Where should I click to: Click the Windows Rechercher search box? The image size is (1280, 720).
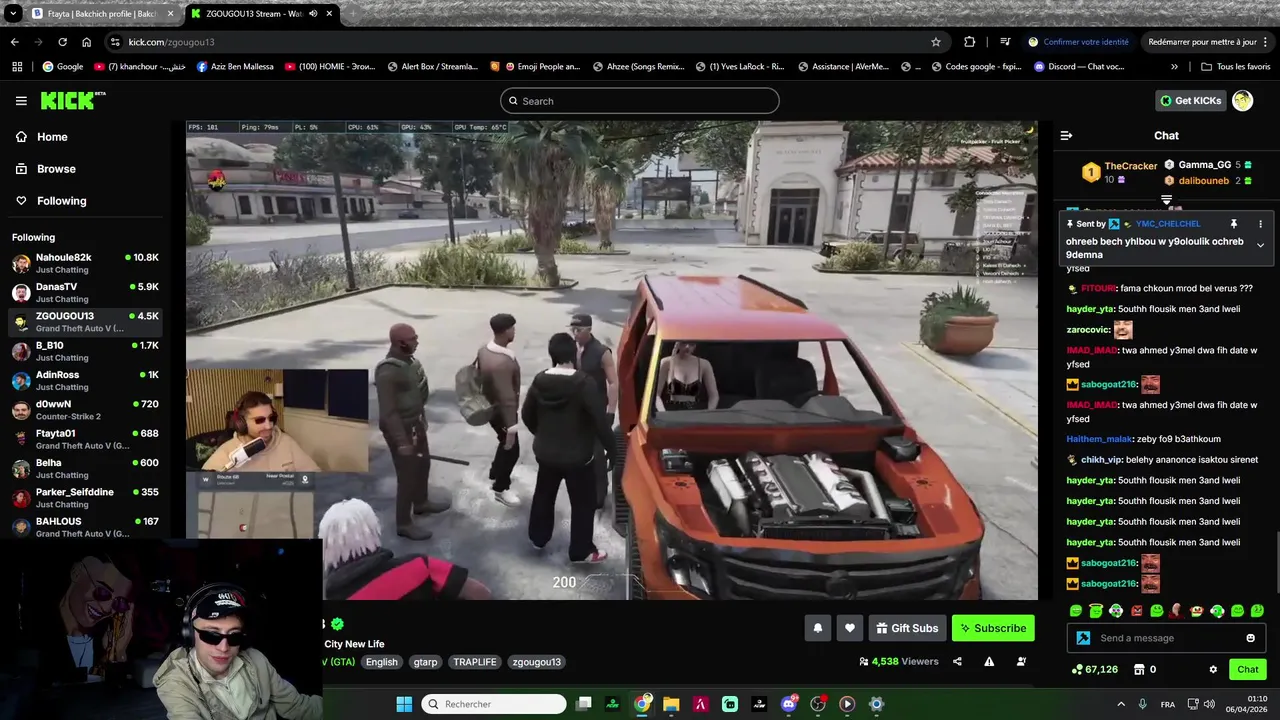494,704
